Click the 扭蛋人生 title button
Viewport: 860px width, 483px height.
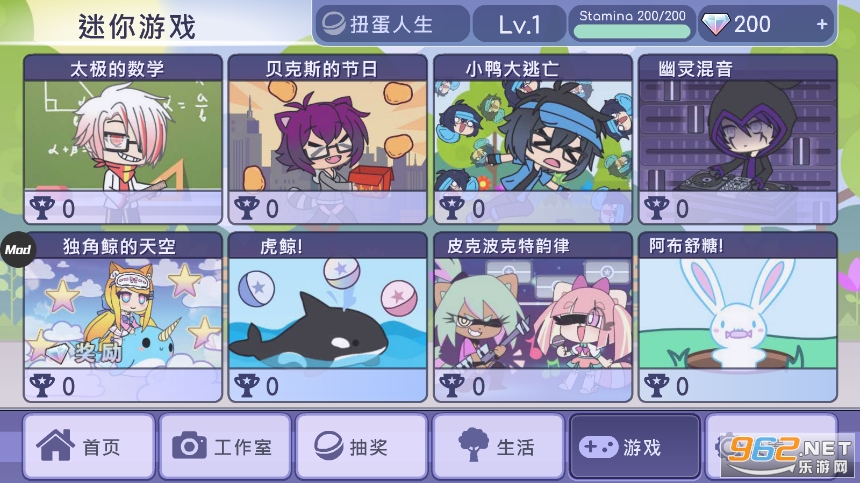coord(393,24)
